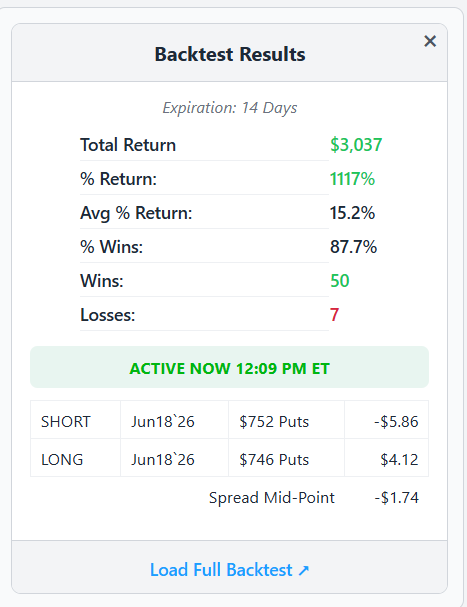The image size is (467, 607).
Task: Click the Avg % Return value 15.2%
Action: pyautogui.click(x=352, y=213)
